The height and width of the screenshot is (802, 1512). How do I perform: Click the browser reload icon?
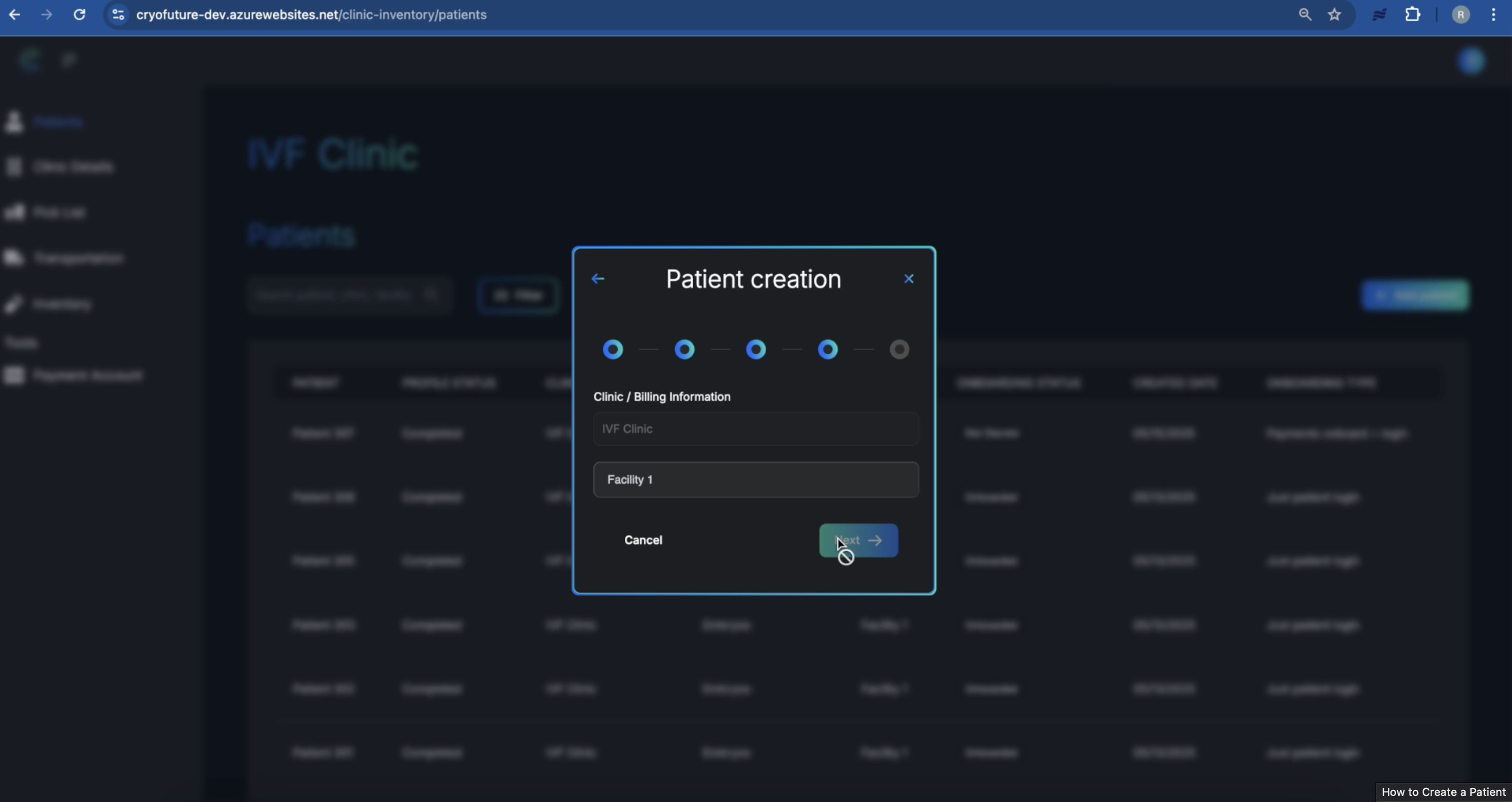79,15
